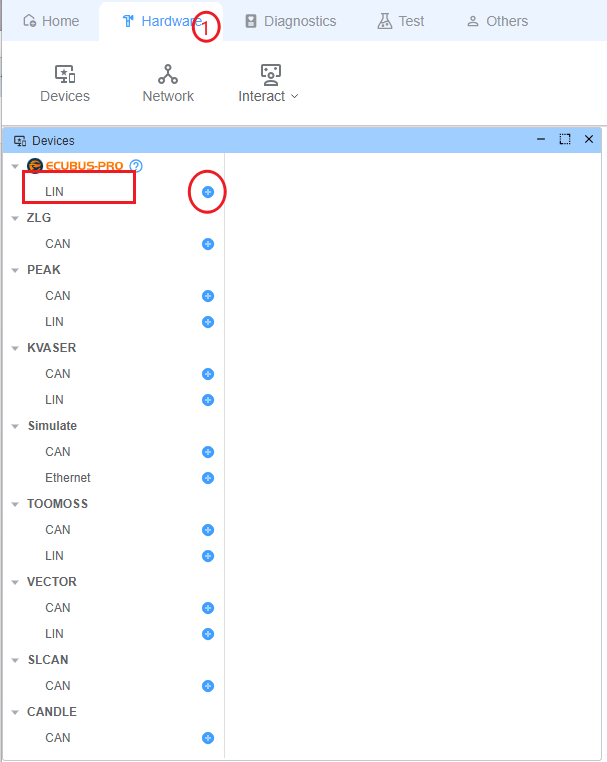Switch to the Test tab
Image resolution: width=607 pixels, height=762 pixels.
(x=401, y=21)
